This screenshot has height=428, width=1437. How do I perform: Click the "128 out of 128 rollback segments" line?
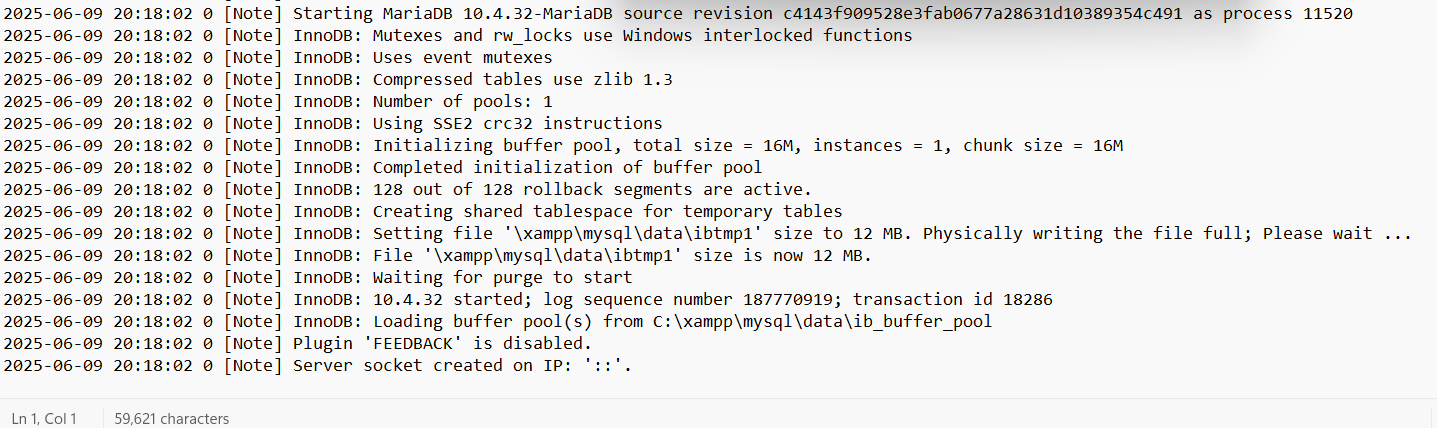coord(408,190)
